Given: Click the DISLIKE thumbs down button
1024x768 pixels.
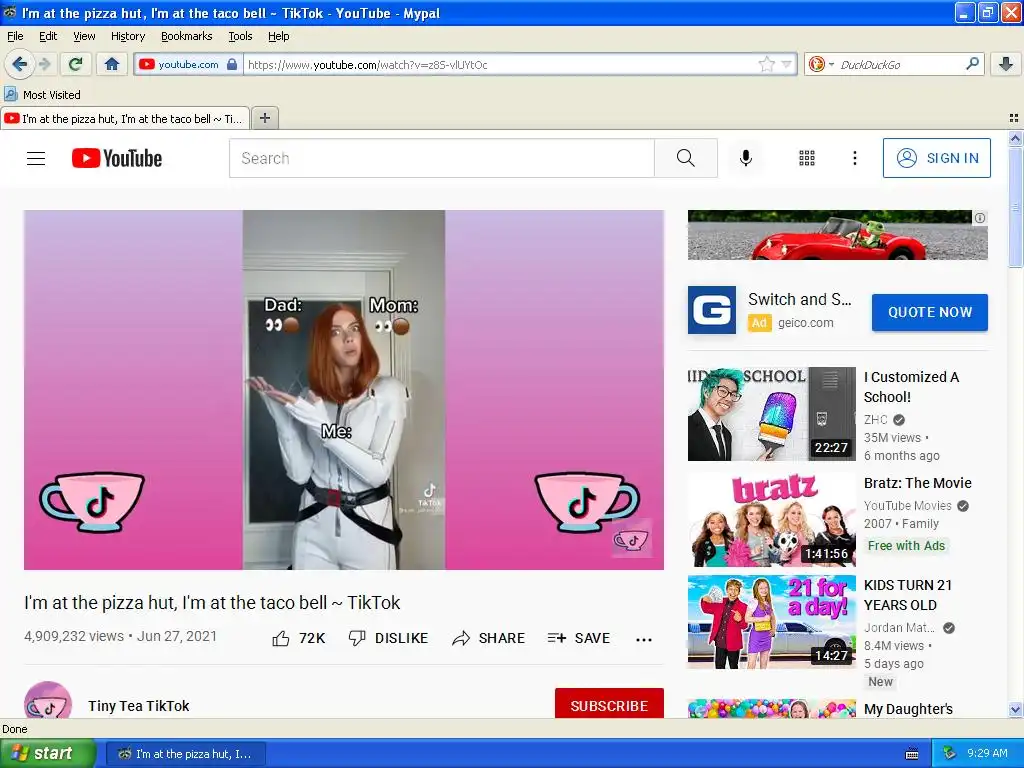Looking at the screenshot, I should [388, 638].
